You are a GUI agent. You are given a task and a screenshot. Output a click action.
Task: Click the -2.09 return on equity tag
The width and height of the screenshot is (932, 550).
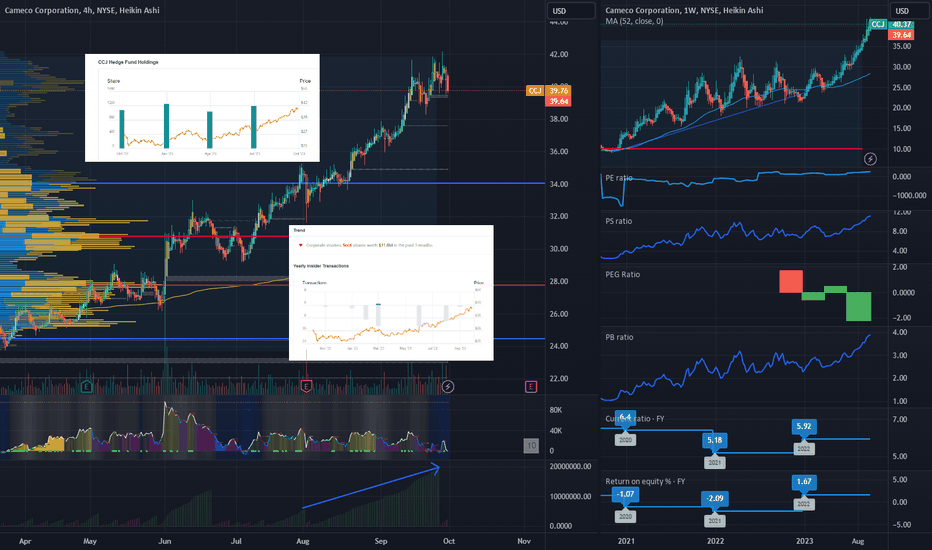click(714, 499)
